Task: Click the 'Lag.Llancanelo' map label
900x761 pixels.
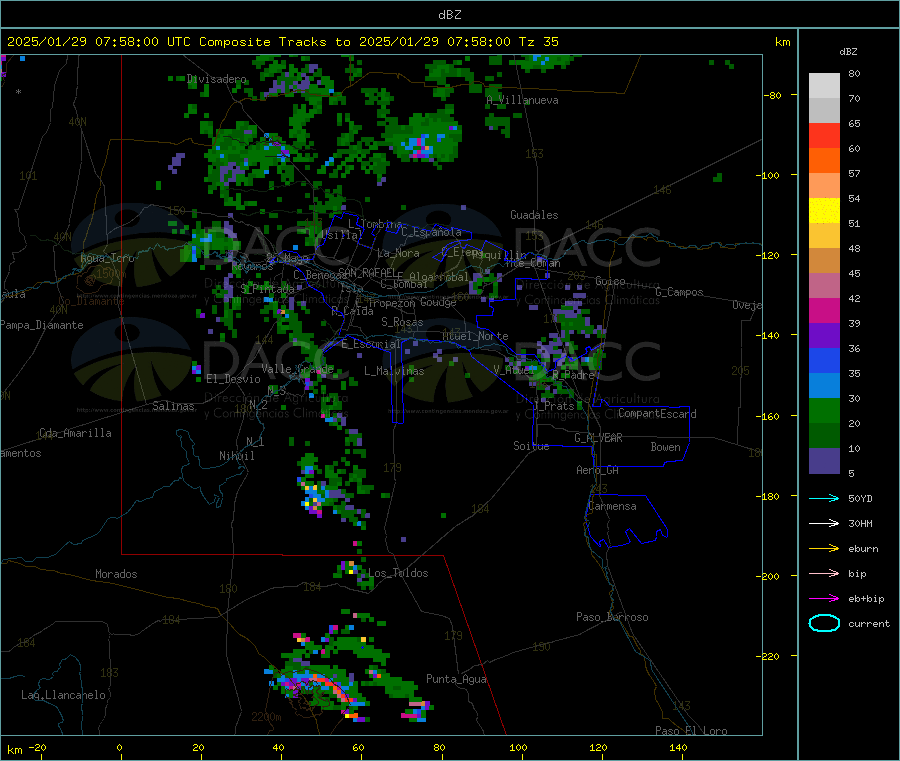Action: [x=63, y=696]
